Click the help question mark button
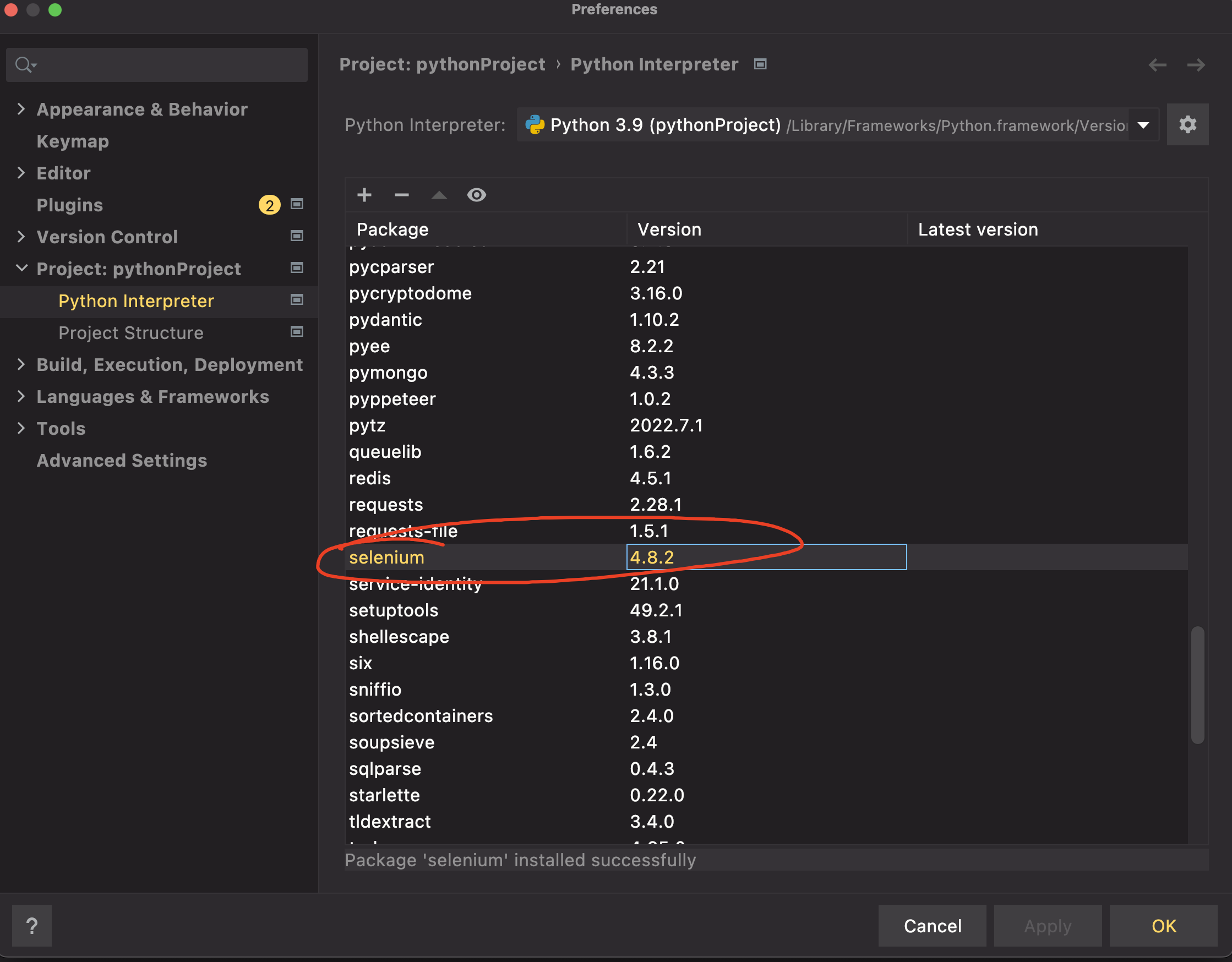Screen dimensions: 1232x962 coord(31,925)
